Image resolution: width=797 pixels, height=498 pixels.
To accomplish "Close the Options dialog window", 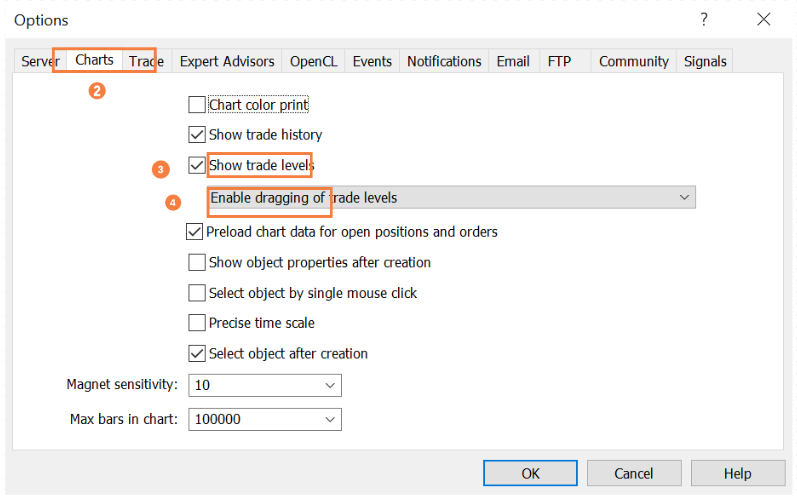I will [764, 19].
